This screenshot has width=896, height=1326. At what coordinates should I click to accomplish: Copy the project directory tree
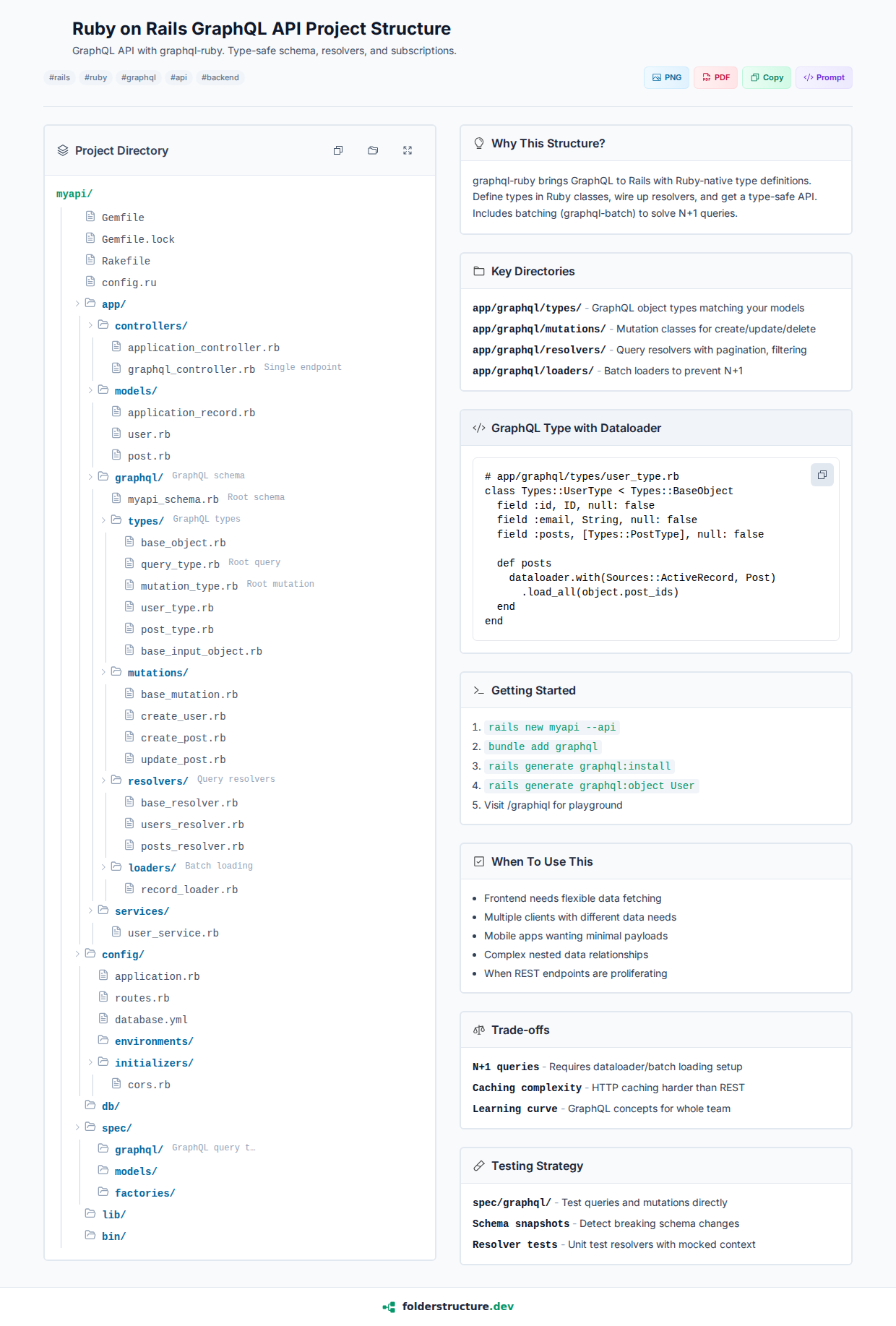click(x=338, y=150)
